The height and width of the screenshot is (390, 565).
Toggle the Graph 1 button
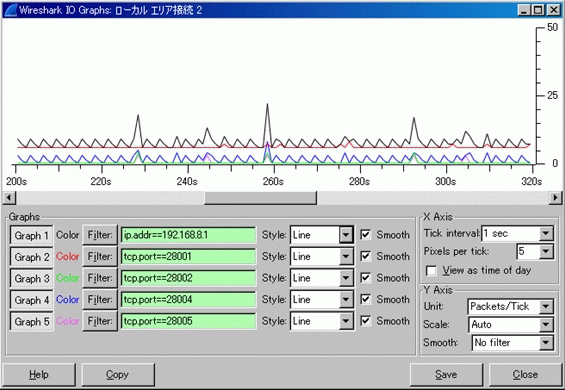click(32, 235)
